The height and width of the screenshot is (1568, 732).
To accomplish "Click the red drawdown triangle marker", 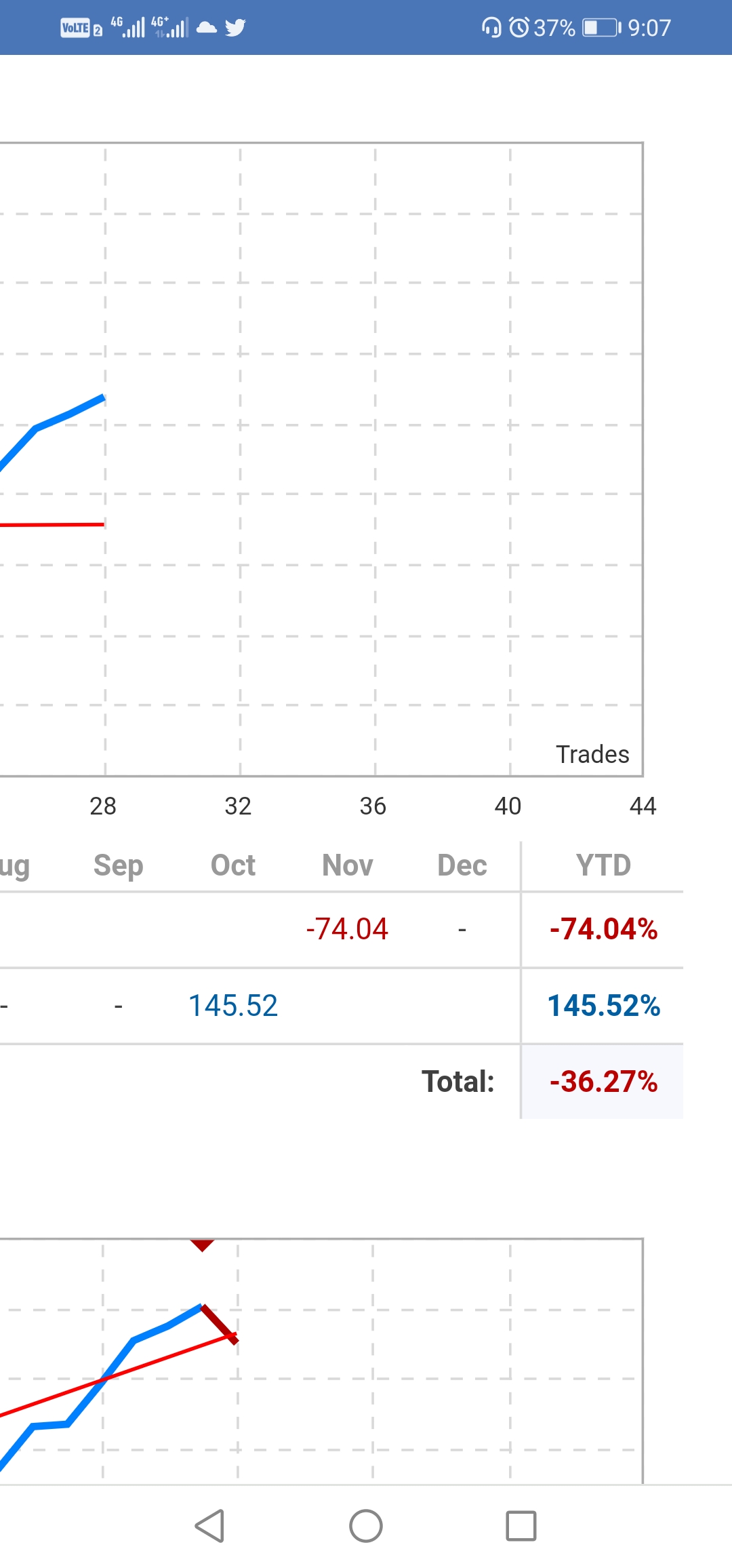I will click(202, 1245).
